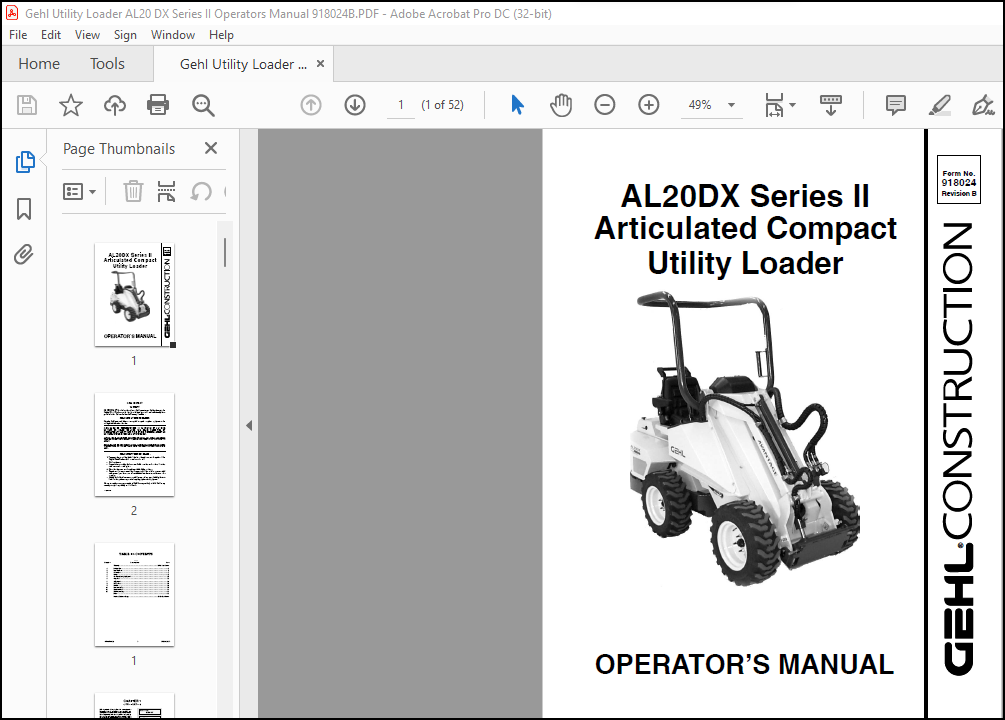Activate the Selection arrow tool
The width and height of the screenshot is (1005, 720).
click(x=517, y=105)
